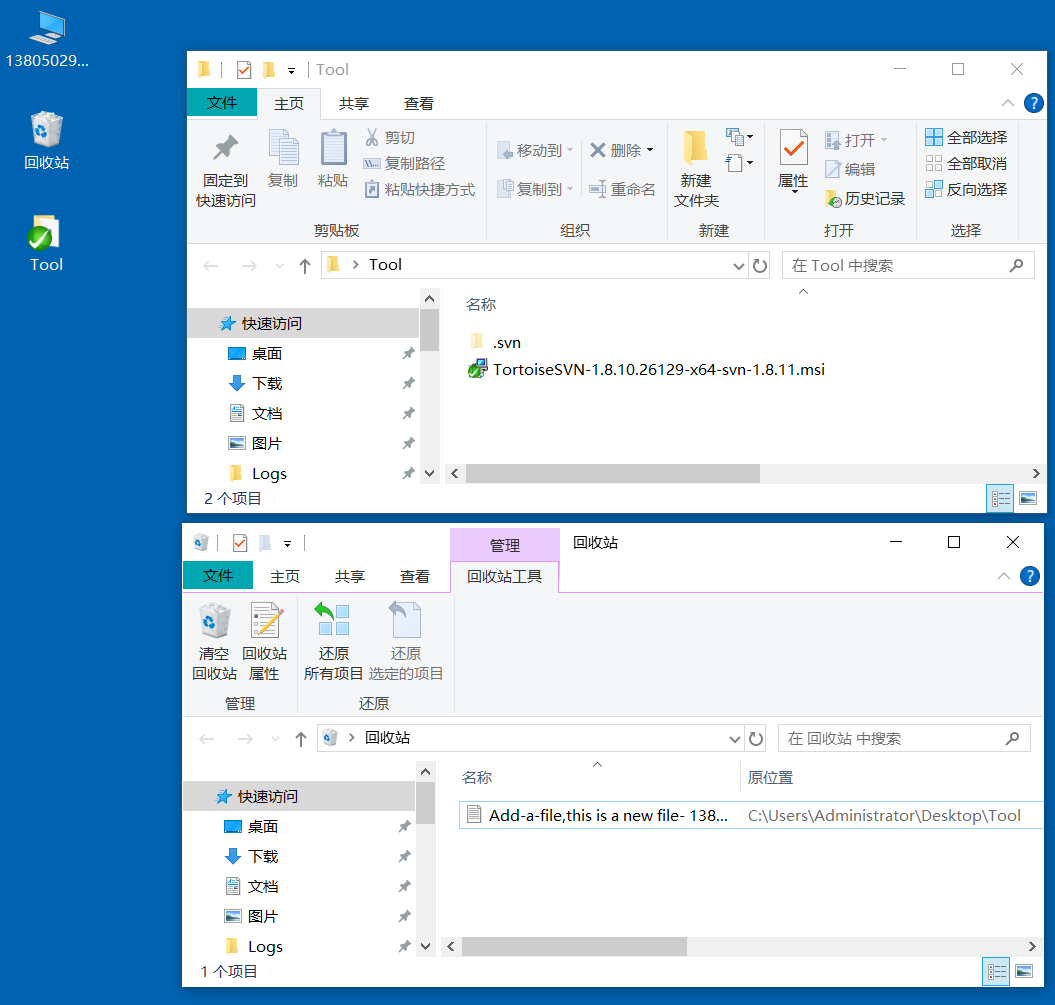Open the 文件 menu in 回收站 window
Image resolution: width=1055 pixels, height=1005 pixels.
217,576
